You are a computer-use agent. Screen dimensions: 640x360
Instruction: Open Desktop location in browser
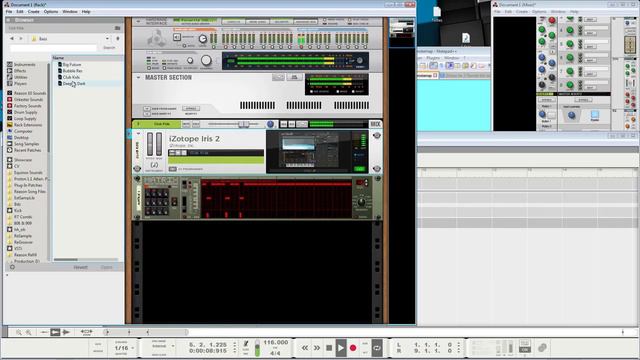pyautogui.click(x=21, y=138)
